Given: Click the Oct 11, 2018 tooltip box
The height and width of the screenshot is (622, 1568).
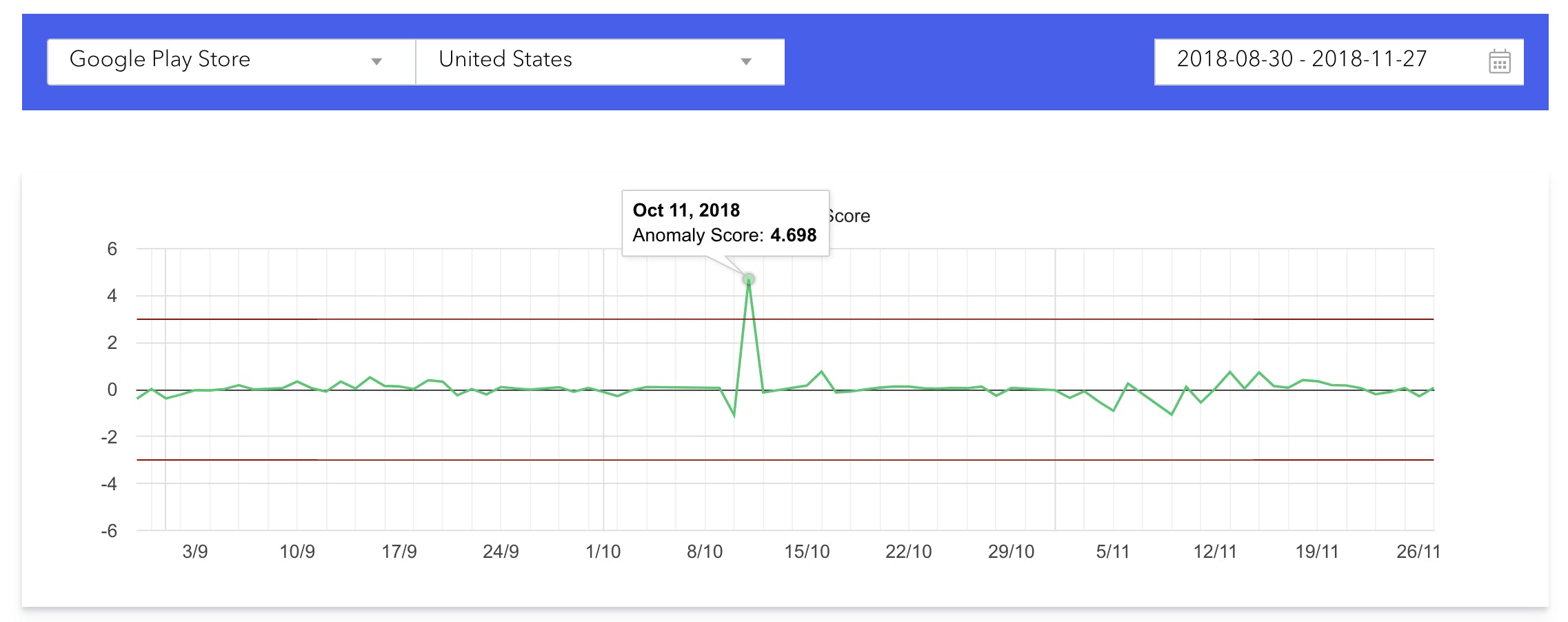Looking at the screenshot, I should coord(725,223).
